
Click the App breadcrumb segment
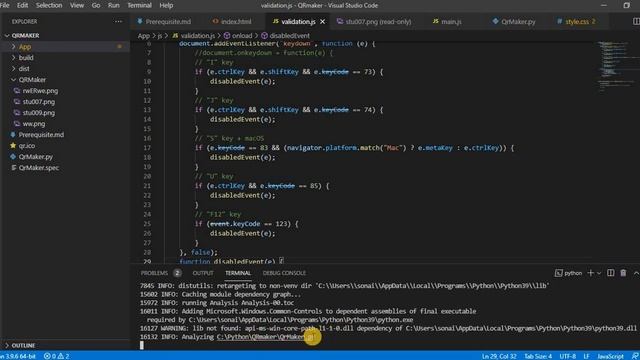coord(143,36)
